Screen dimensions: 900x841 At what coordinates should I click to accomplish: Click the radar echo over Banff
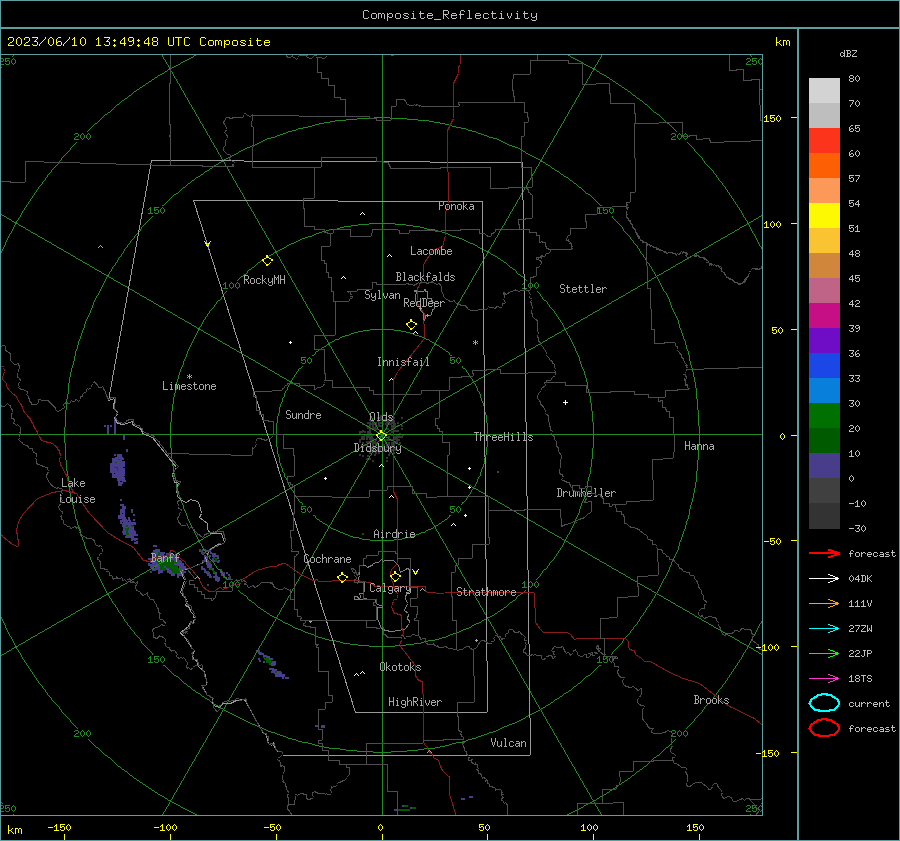[x=167, y=565]
